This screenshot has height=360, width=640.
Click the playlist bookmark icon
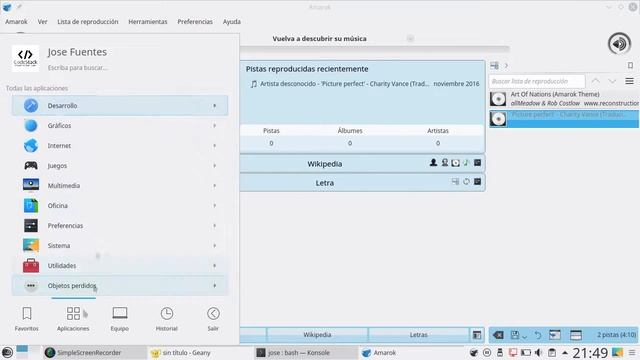point(630,65)
